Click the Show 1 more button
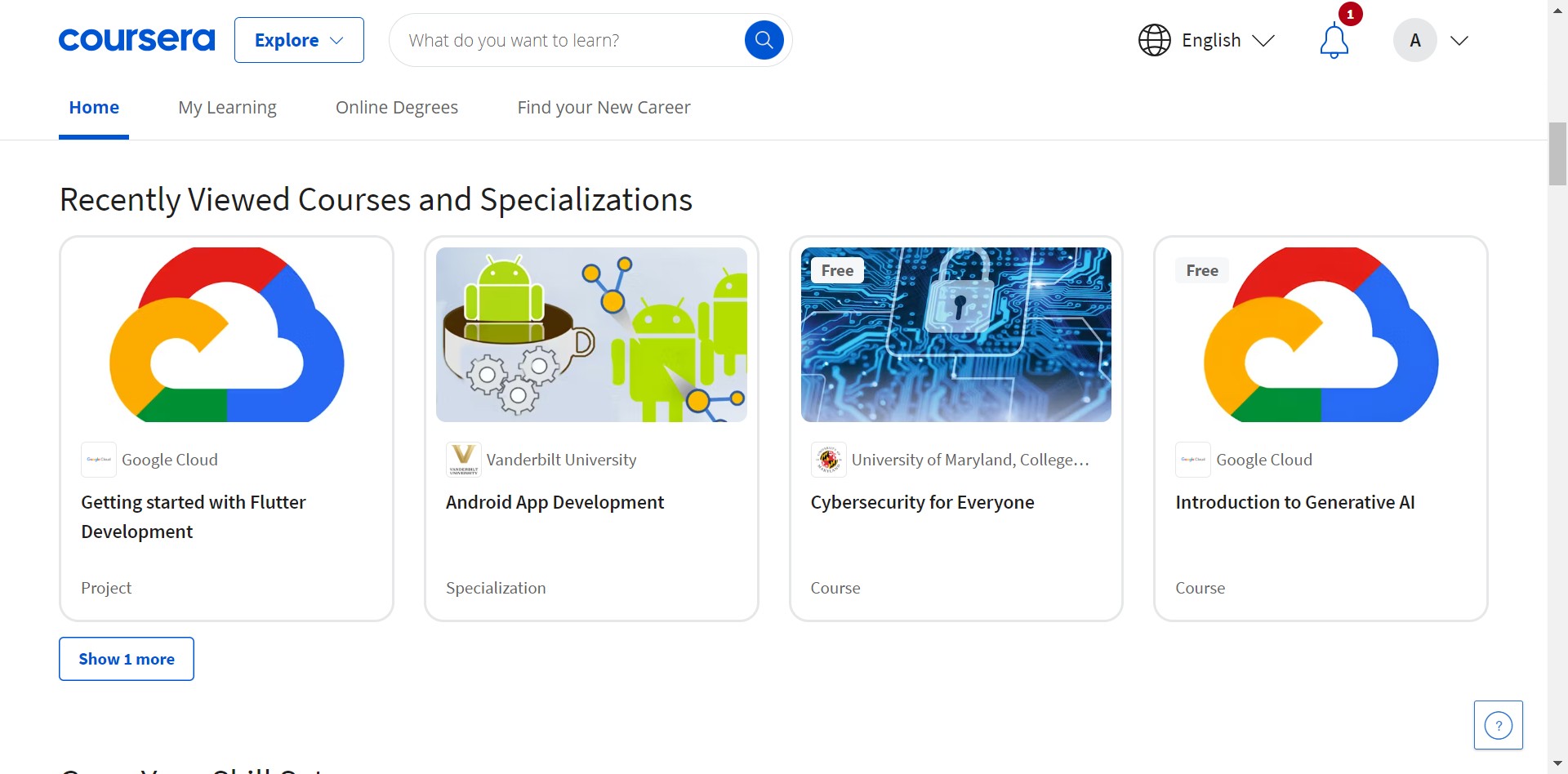 point(127,659)
